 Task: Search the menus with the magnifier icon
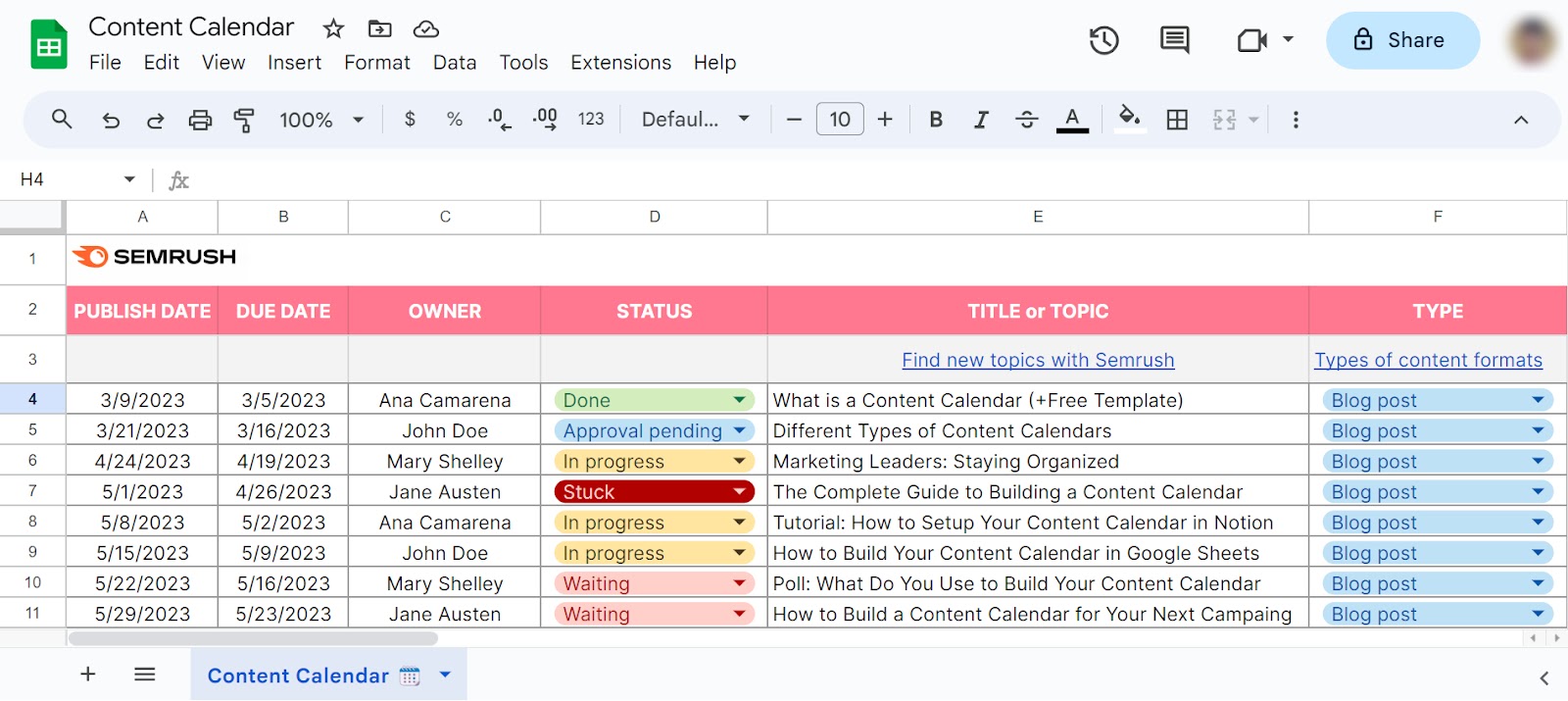(62, 120)
